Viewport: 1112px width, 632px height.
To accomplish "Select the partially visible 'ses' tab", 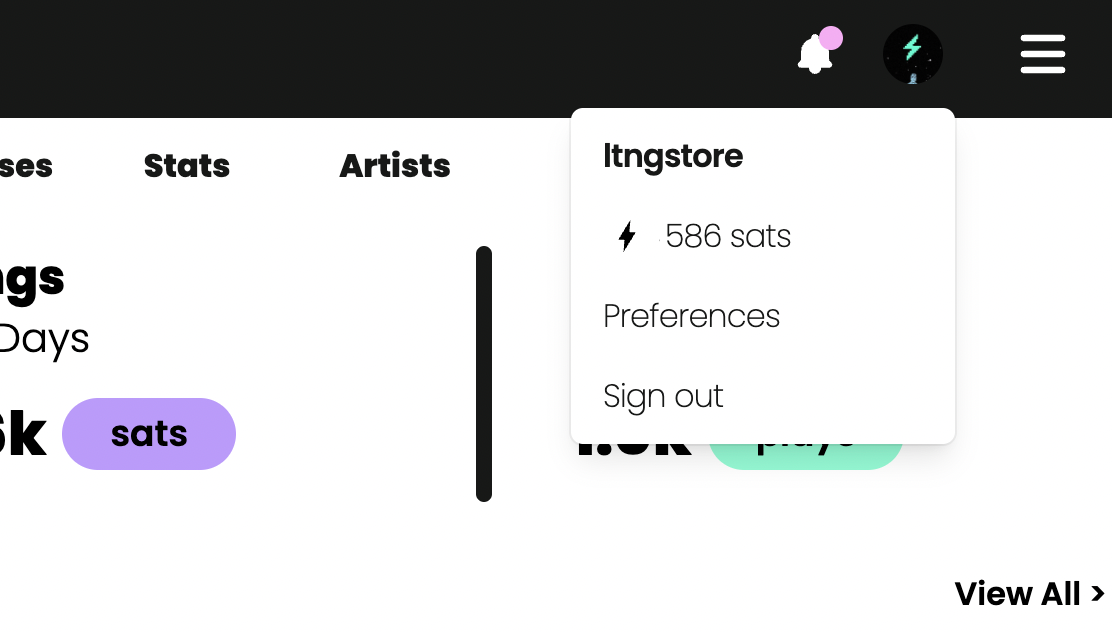I will coord(26,166).
